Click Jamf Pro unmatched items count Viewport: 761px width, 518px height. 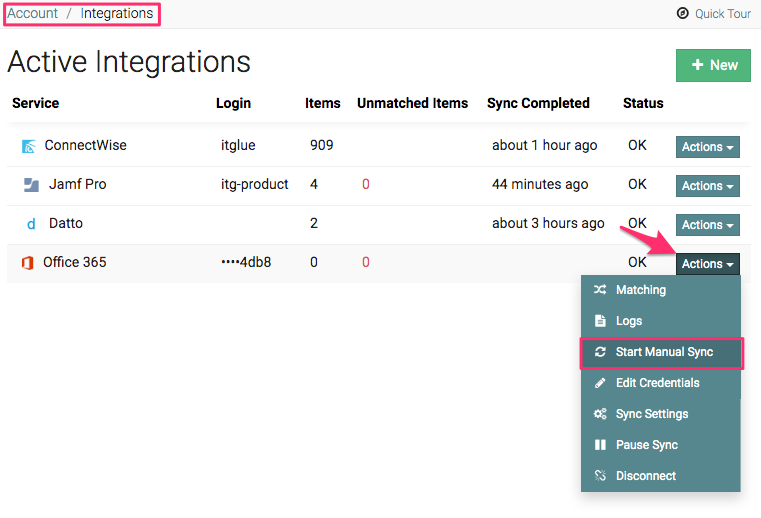[x=366, y=185]
